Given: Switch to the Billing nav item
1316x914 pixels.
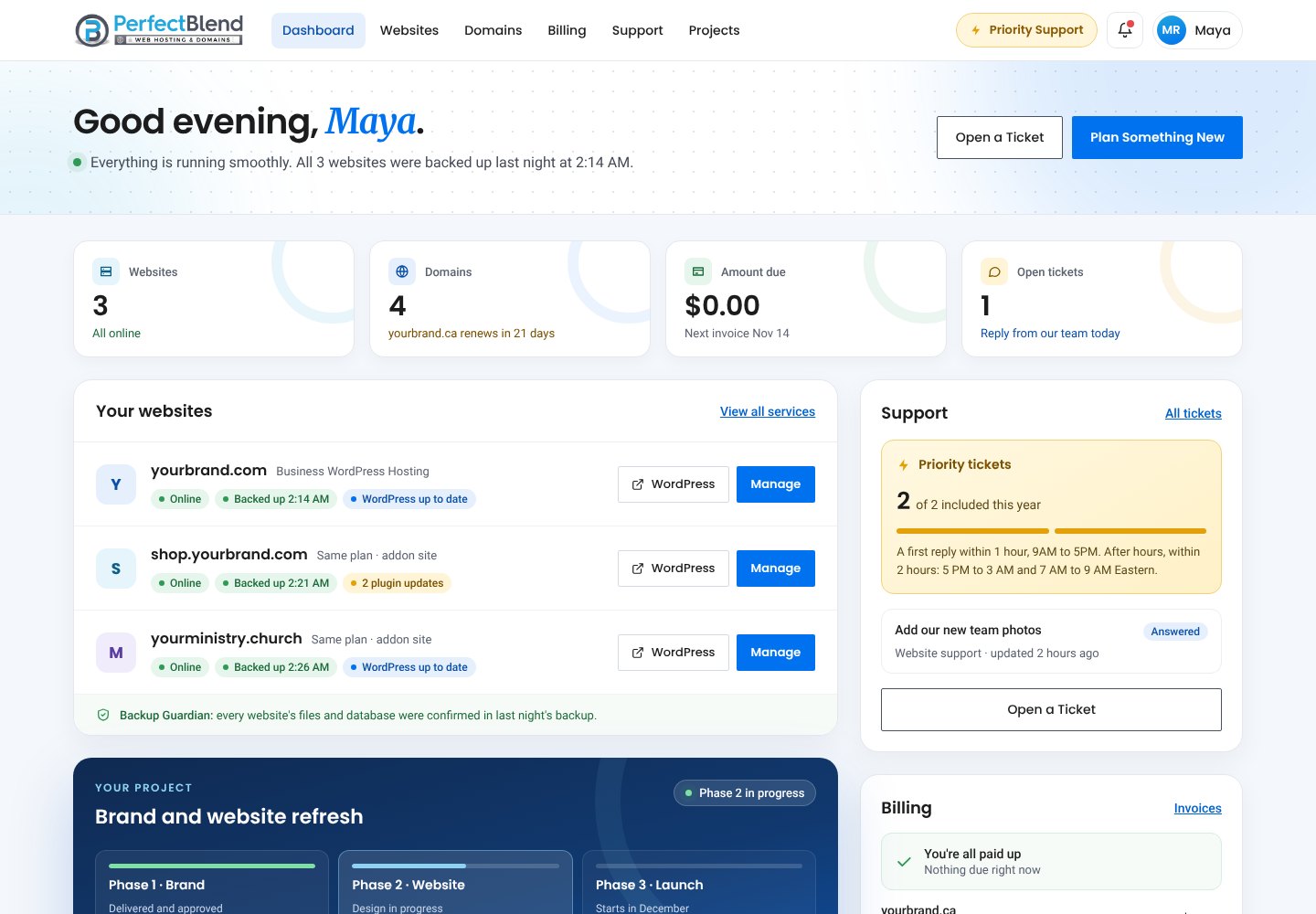Looking at the screenshot, I should (567, 30).
